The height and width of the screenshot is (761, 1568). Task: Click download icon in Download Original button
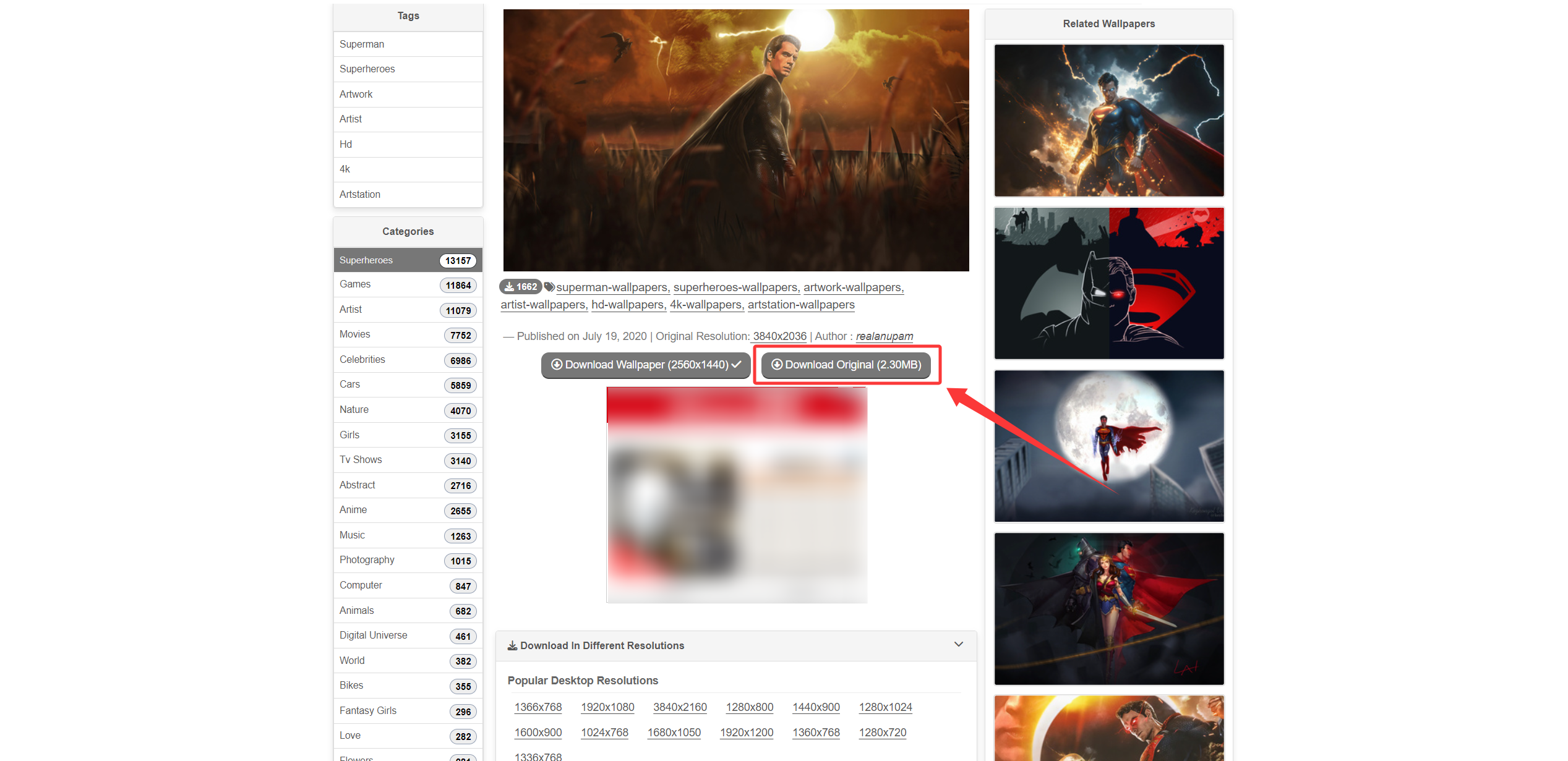[x=777, y=365]
